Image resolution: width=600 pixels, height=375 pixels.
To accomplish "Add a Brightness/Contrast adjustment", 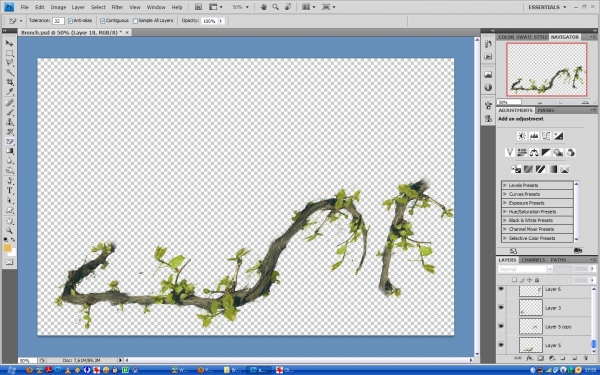I will point(522,136).
